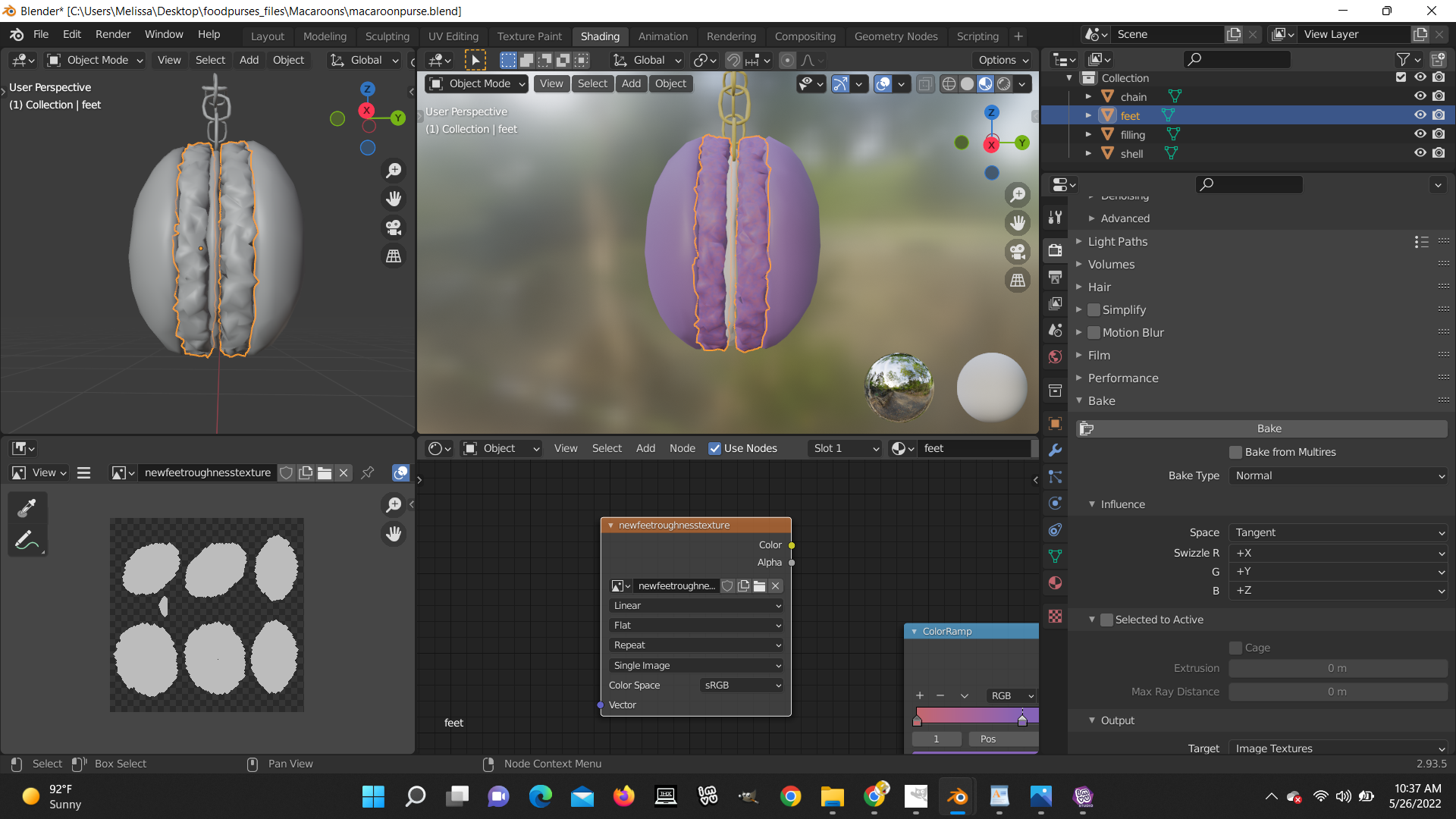This screenshot has width=1456, height=819.
Task: Open the Output properties tab icon
Action: [1055, 277]
